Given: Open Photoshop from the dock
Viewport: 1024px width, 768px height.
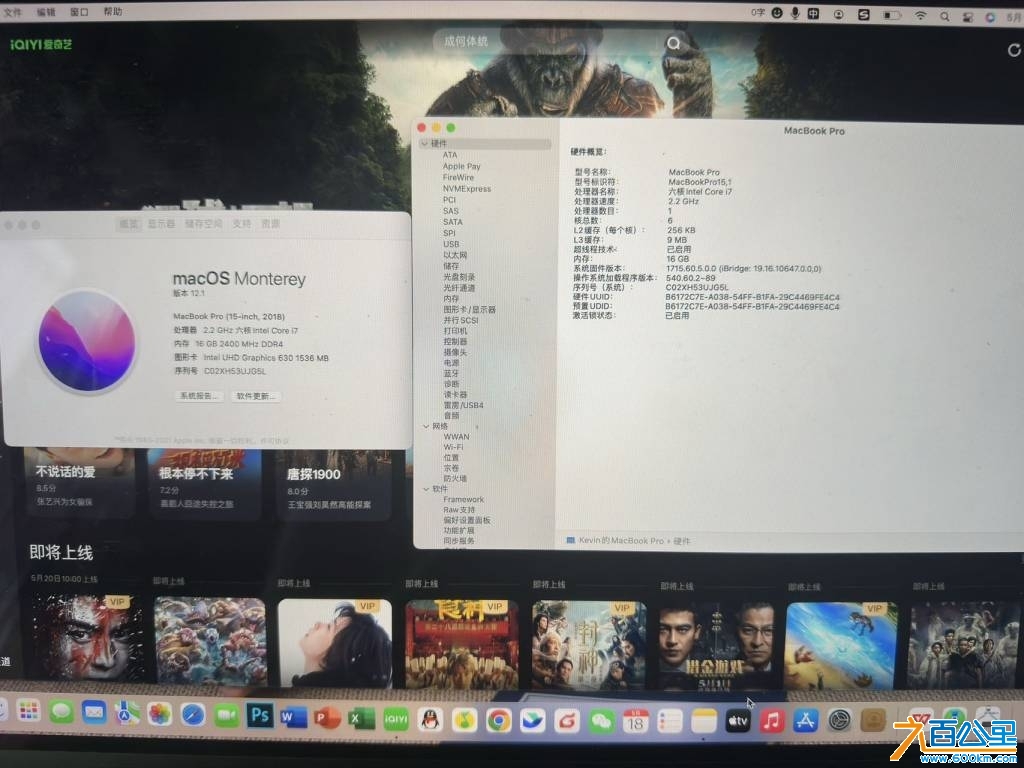Looking at the screenshot, I should [x=259, y=715].
